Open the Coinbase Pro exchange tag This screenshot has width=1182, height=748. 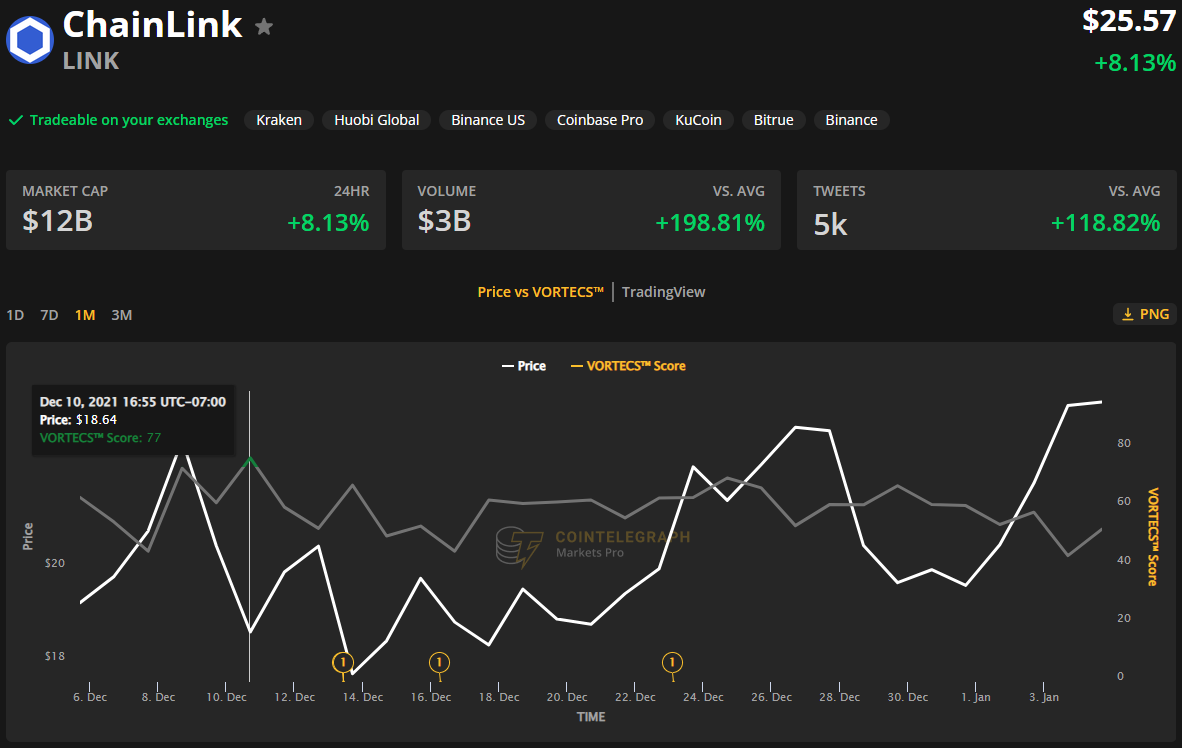[600, 120]
